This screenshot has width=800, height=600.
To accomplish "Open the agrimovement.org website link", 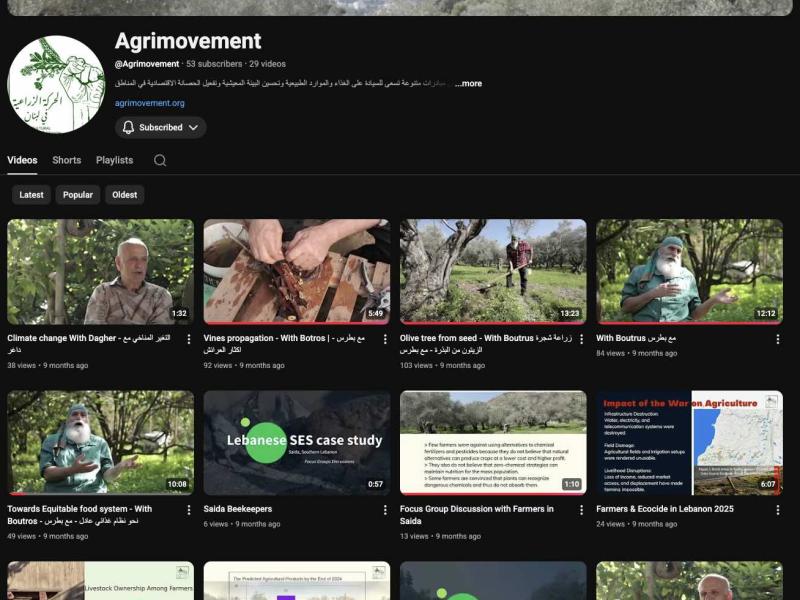I will (x=150, y=103).
